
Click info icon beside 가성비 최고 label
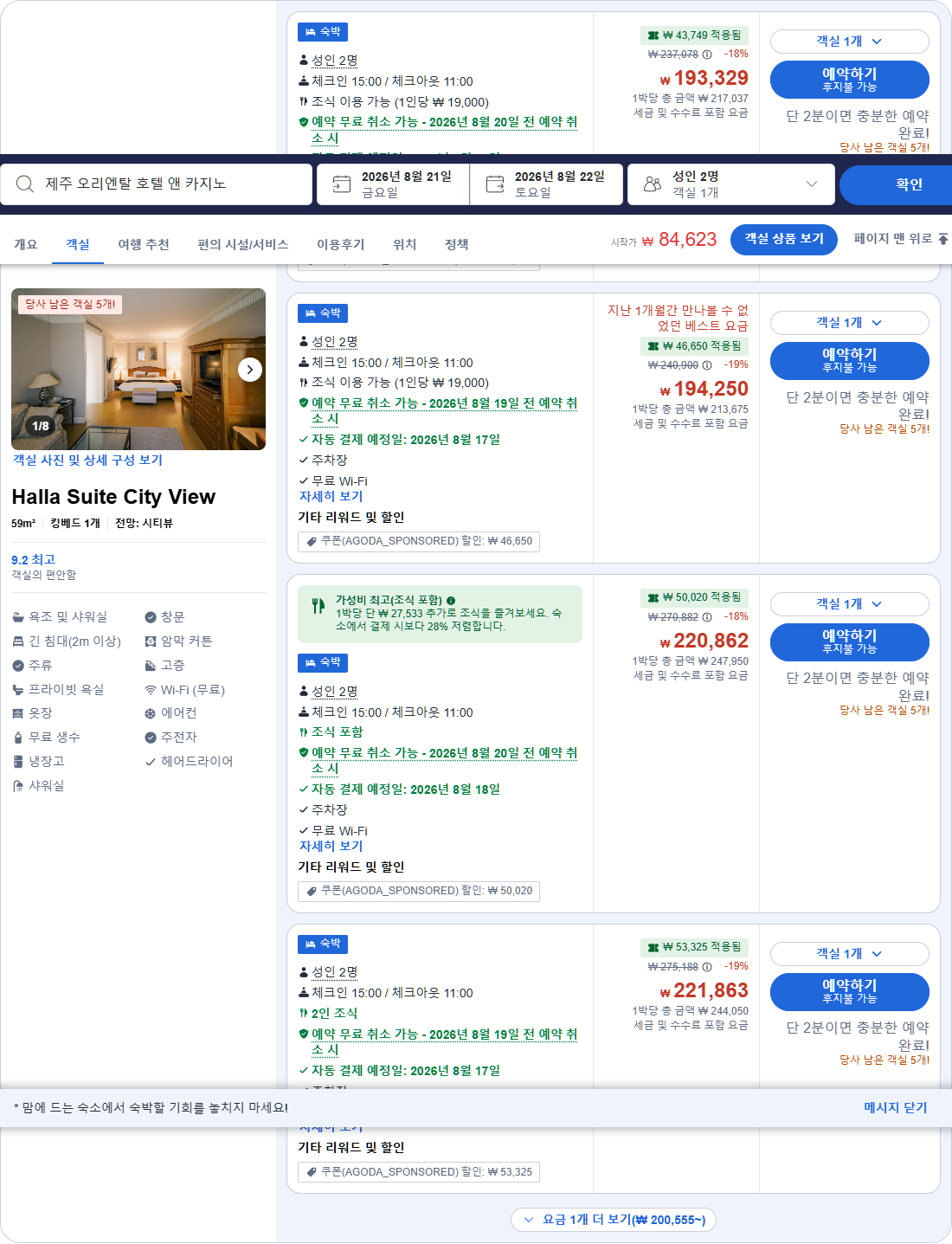pos(451,600)
